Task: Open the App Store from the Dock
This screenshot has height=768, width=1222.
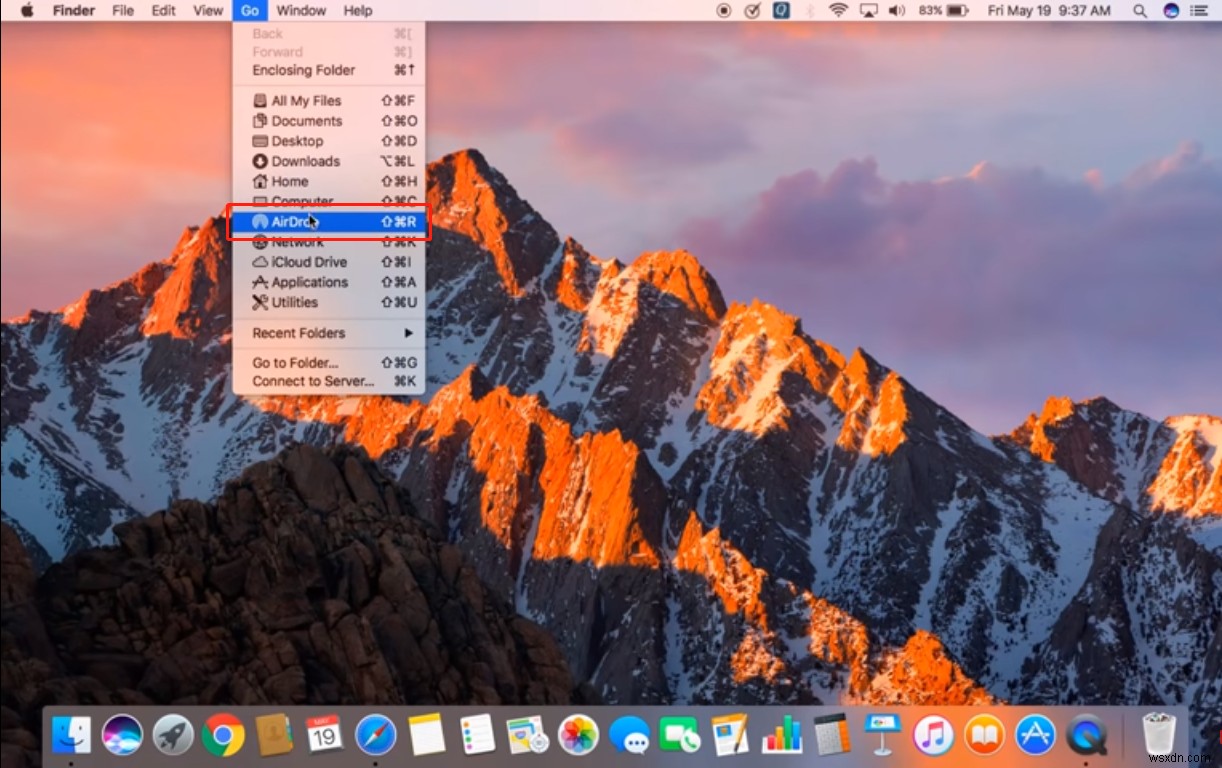Action: coord(1035,735)
